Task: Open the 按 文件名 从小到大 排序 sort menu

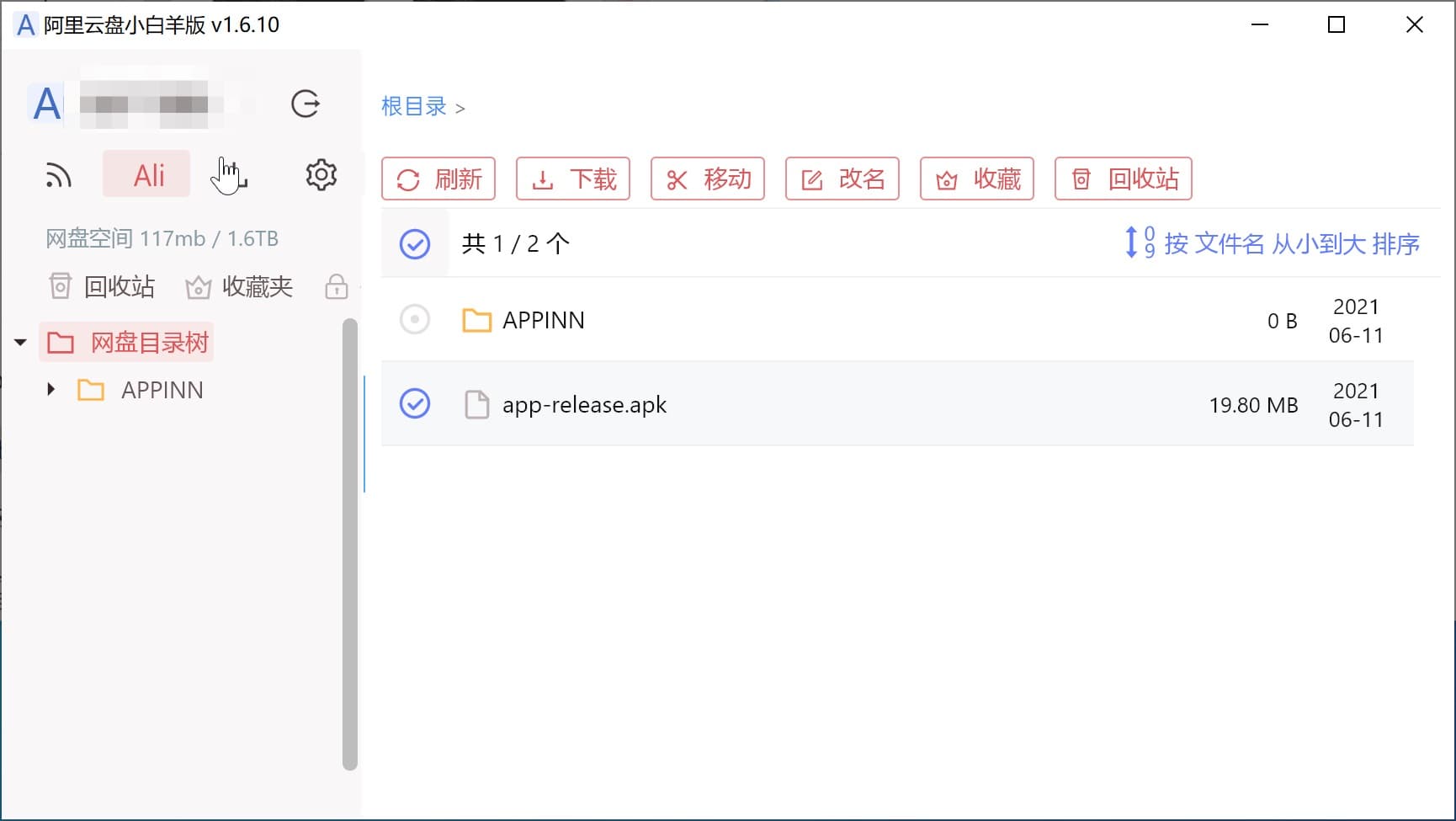Action: tap(1273, 243)
